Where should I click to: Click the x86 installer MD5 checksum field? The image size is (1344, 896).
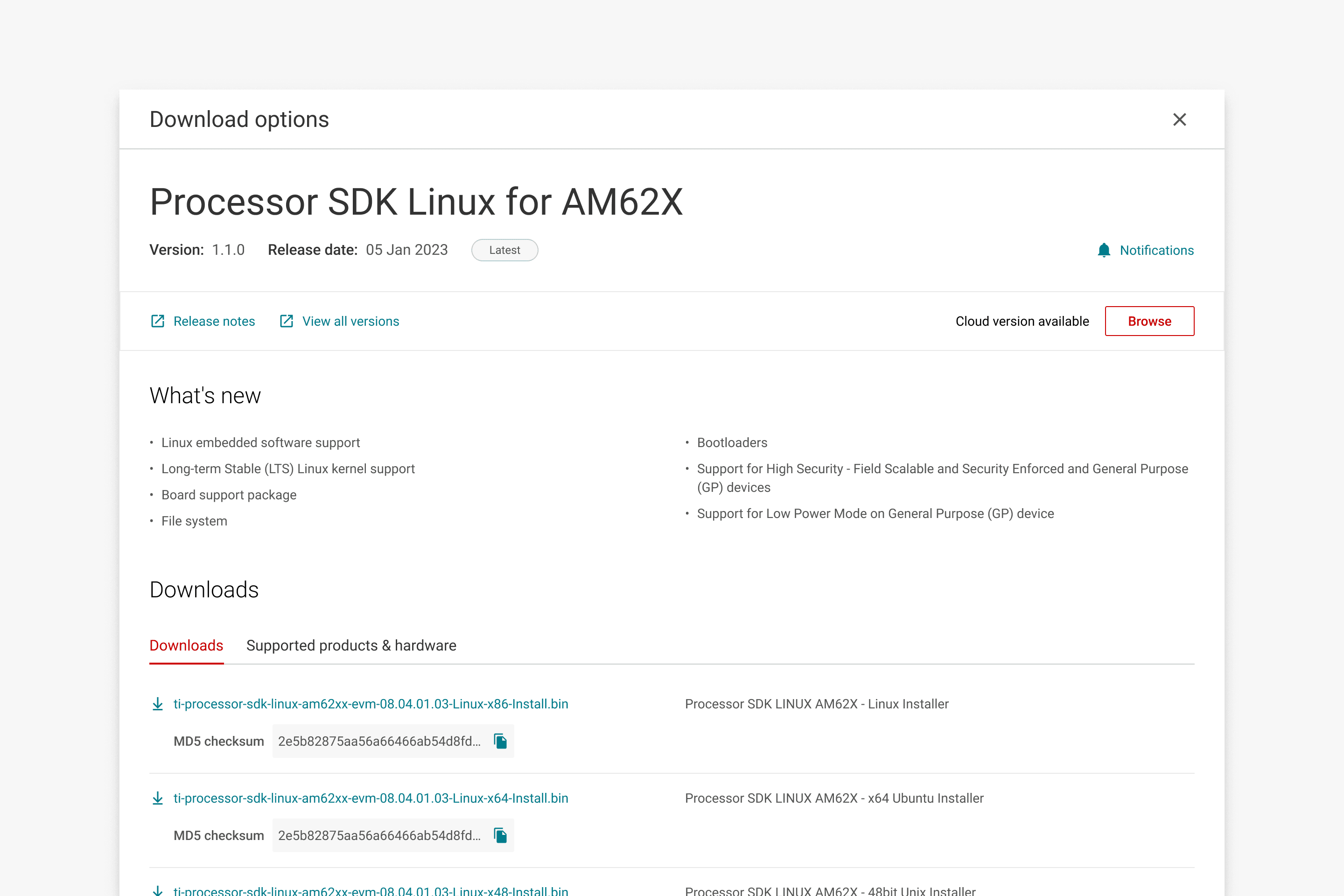click(x=379, y=741)
